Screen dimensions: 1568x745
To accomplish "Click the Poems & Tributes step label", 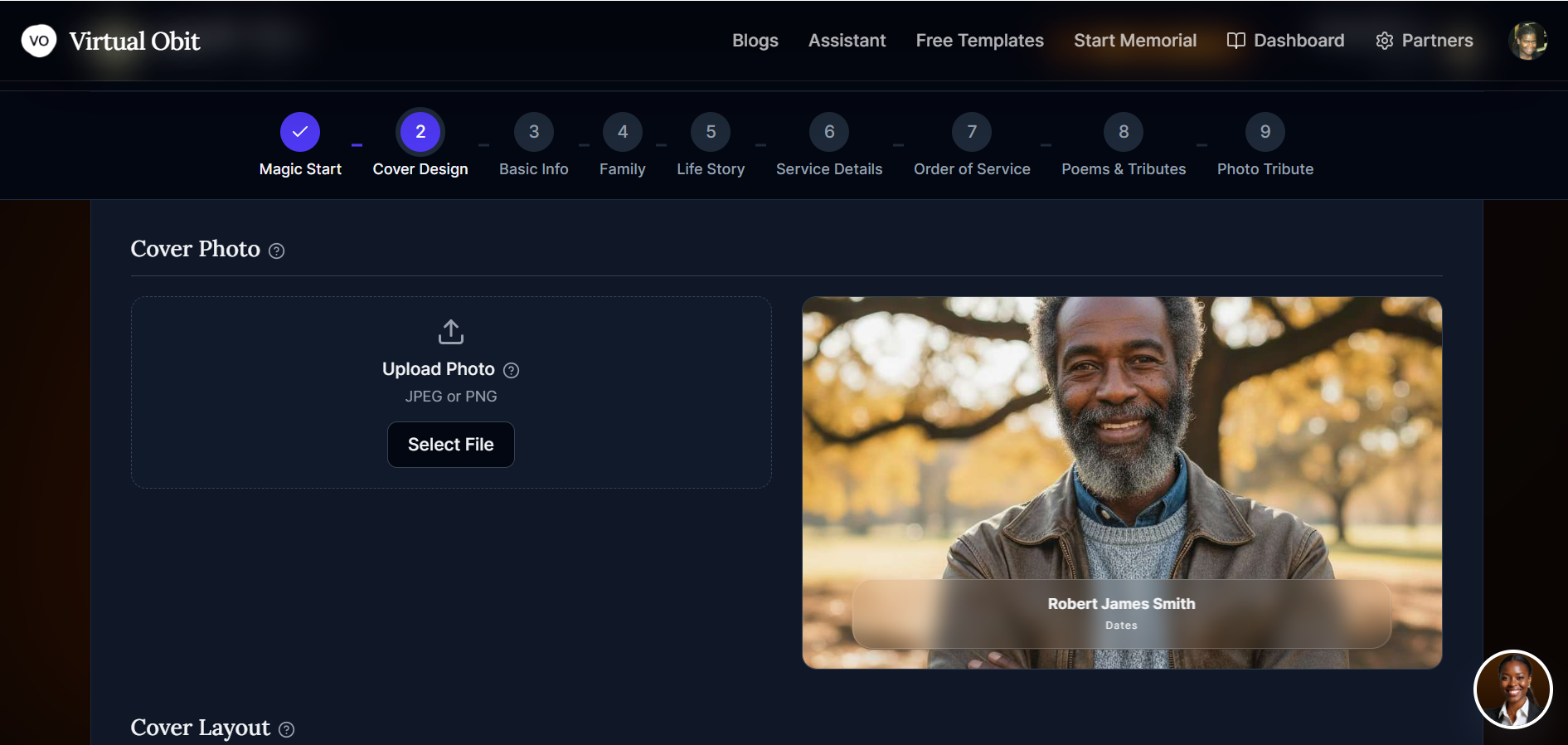I will (x=1124, y=169).
